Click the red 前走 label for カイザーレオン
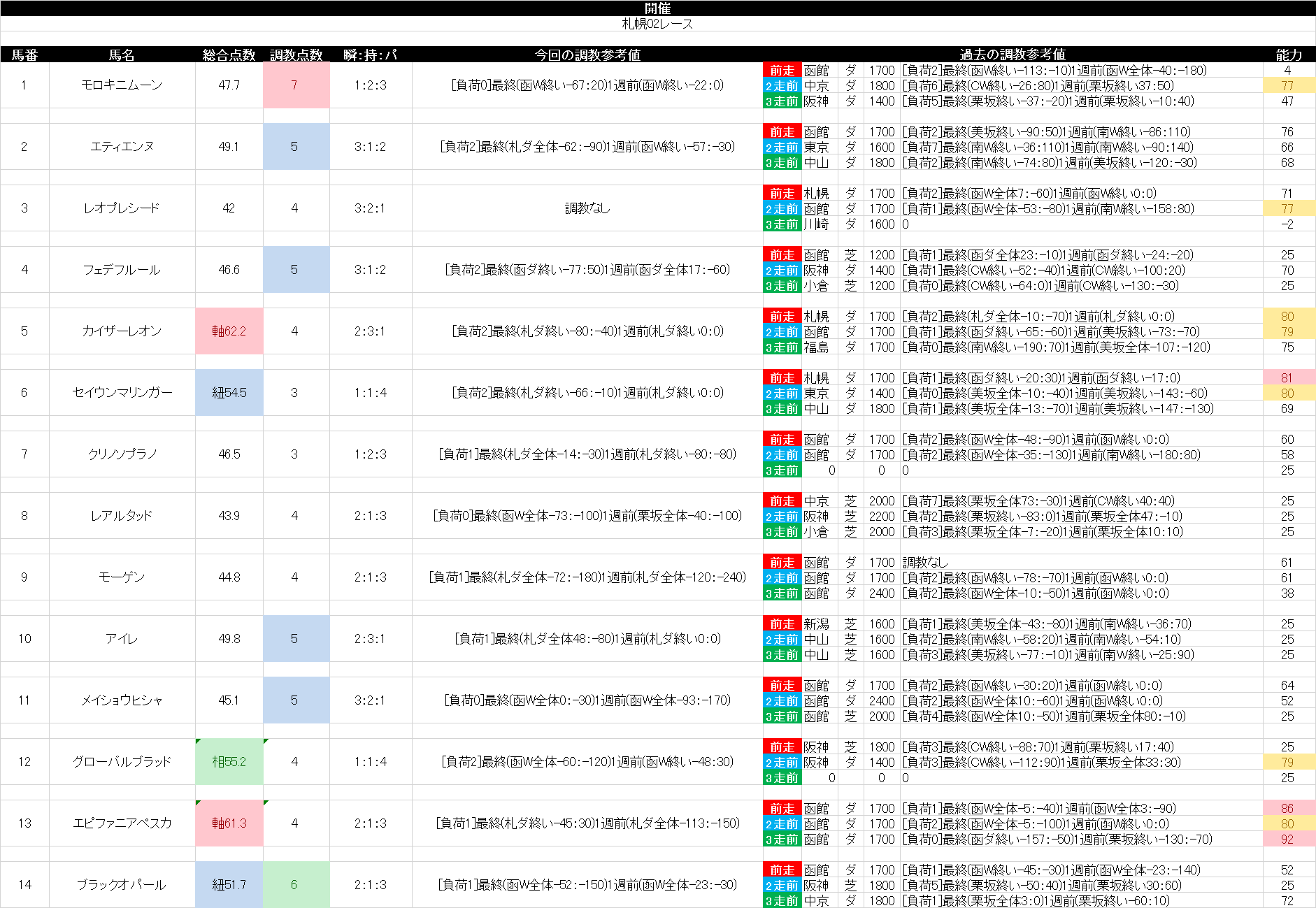The width and height of the screenshot is (1316, 908). [782, 317]
